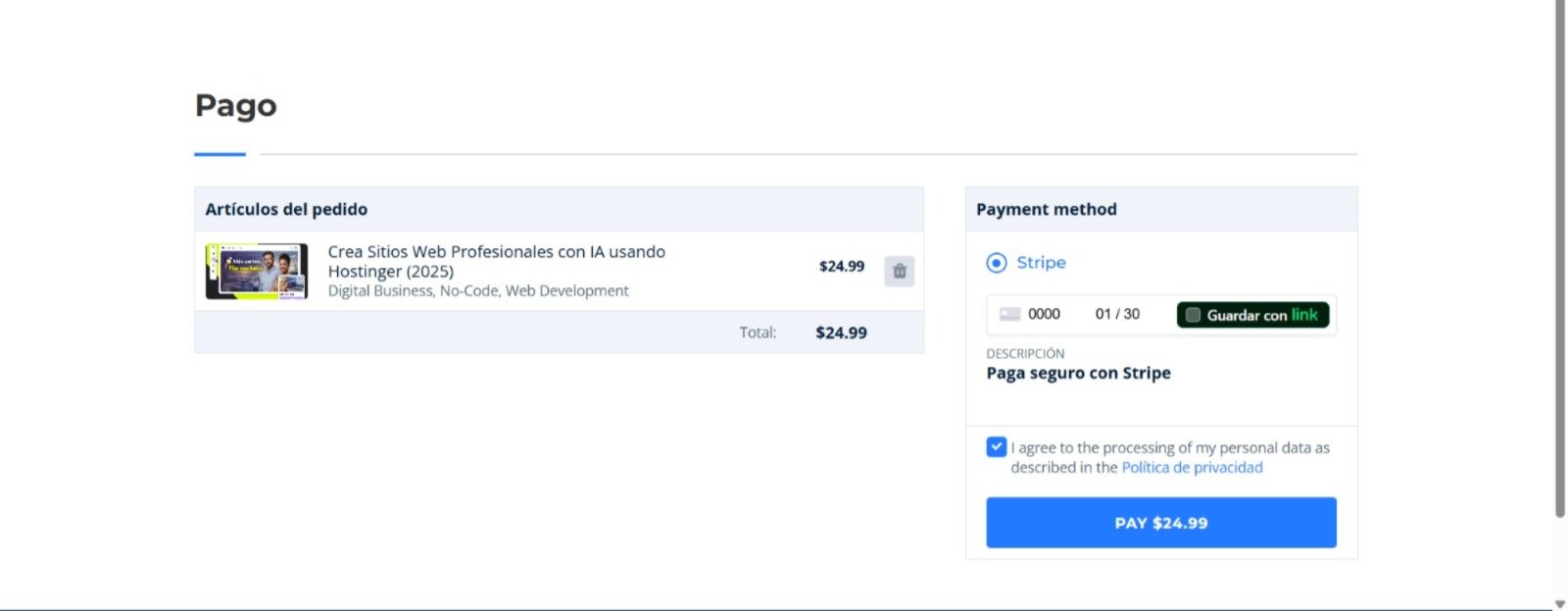1568x611 pixels.
Task: Tick the 'Guardar con link' checkbox
Action: pos(1193,315)
